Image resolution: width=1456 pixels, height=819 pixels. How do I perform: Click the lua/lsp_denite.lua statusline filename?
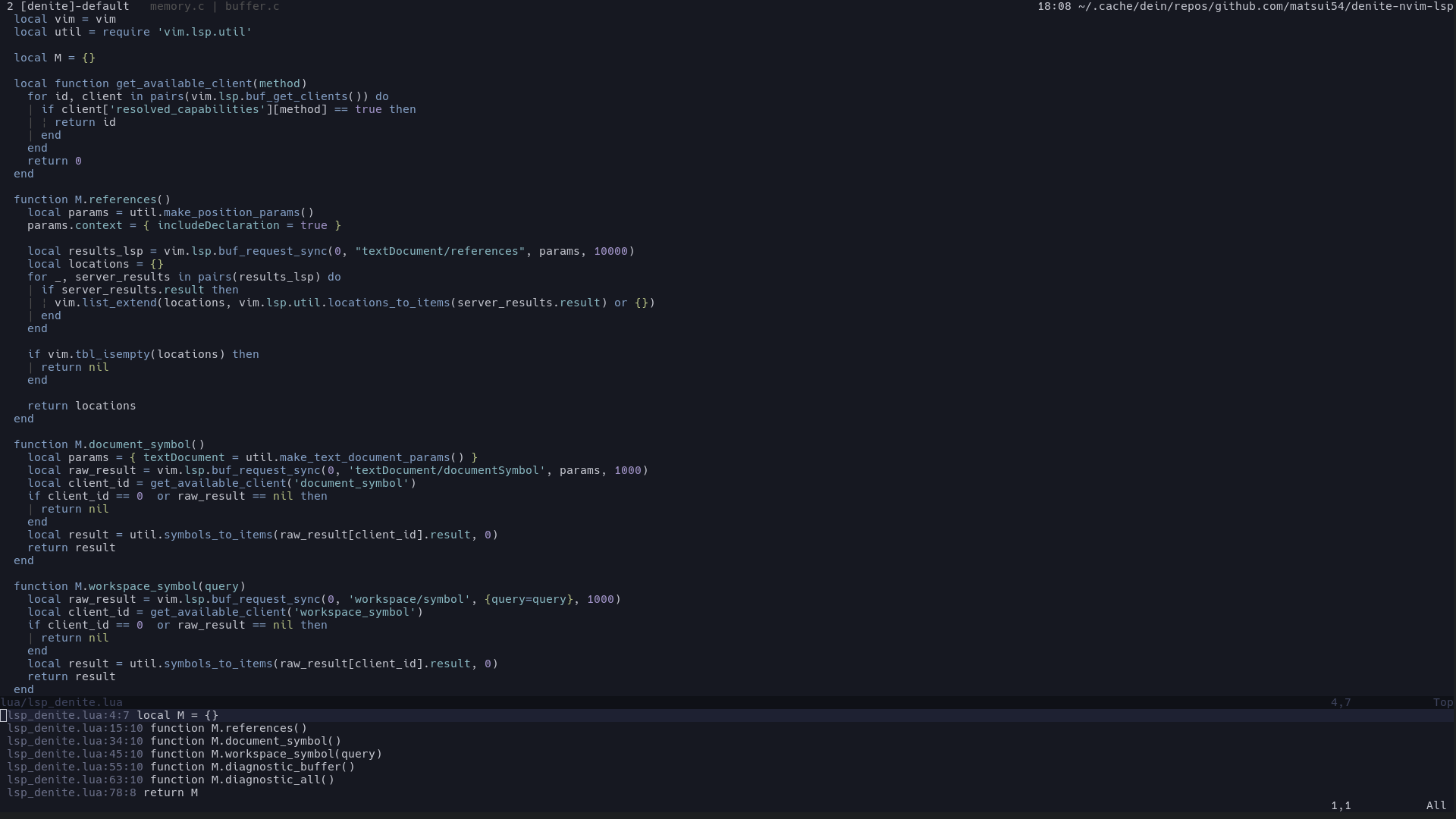coord(63,701)
